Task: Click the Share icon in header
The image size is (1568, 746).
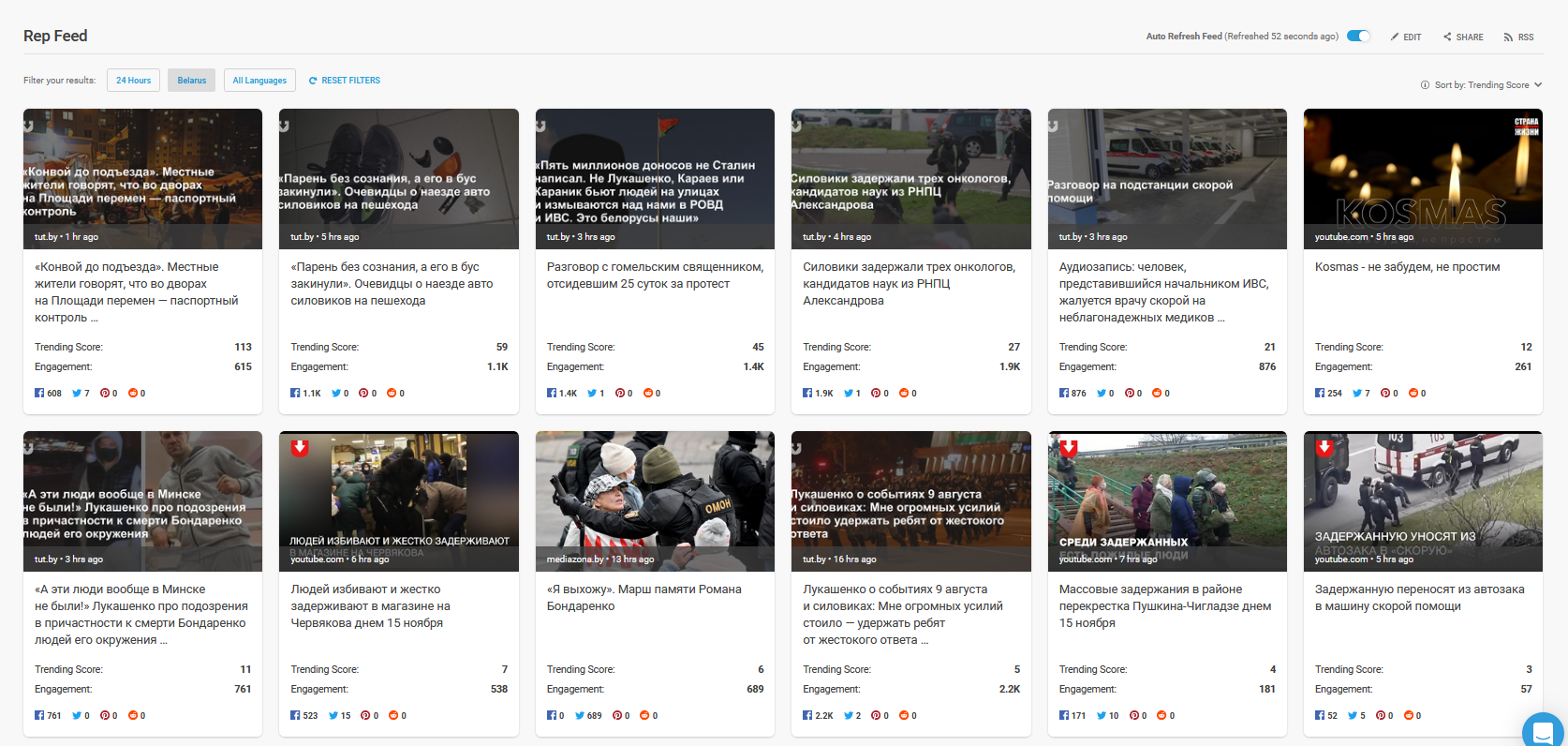Action: click(1447, 37)
